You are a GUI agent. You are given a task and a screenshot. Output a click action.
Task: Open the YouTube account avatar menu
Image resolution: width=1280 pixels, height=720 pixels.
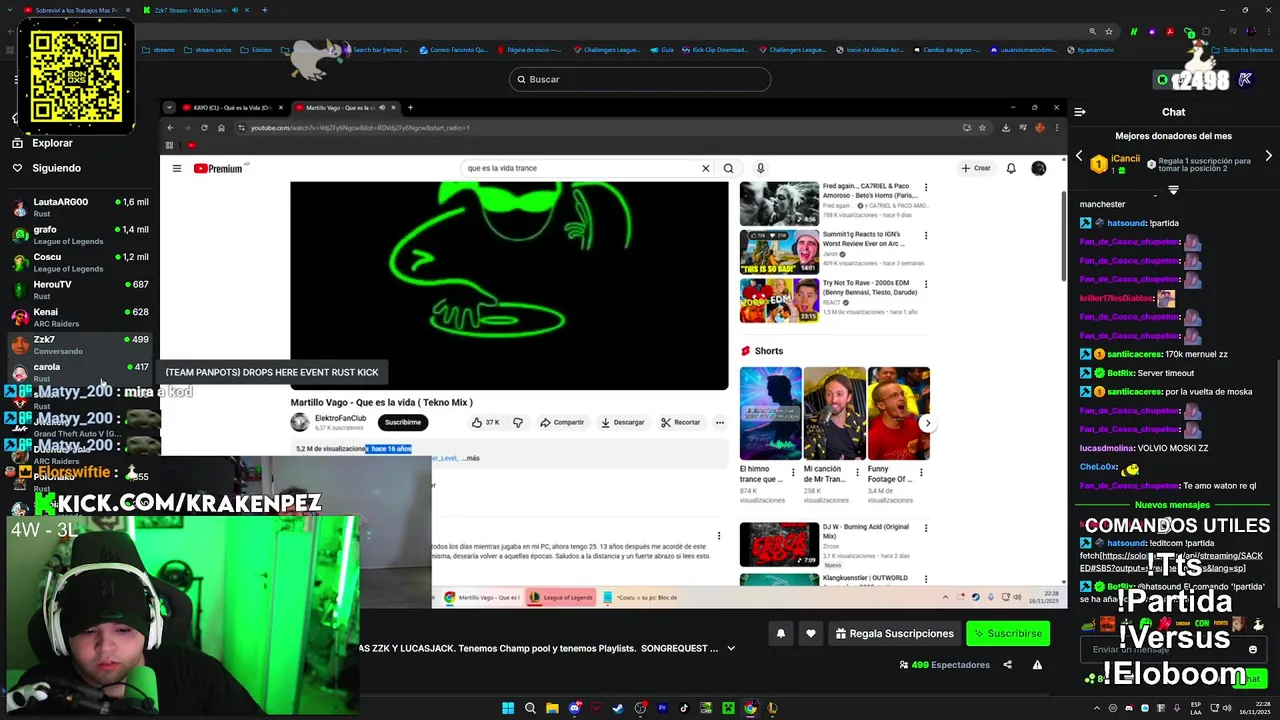pyautogui.click(x=1038, y=168)
